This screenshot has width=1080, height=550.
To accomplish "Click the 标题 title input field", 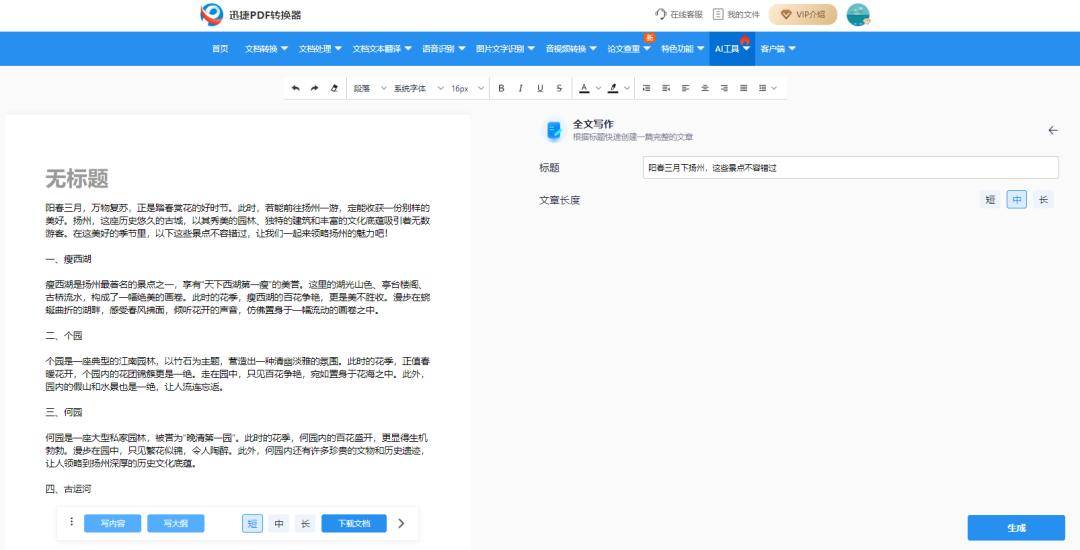I will [x=851, y=167].
